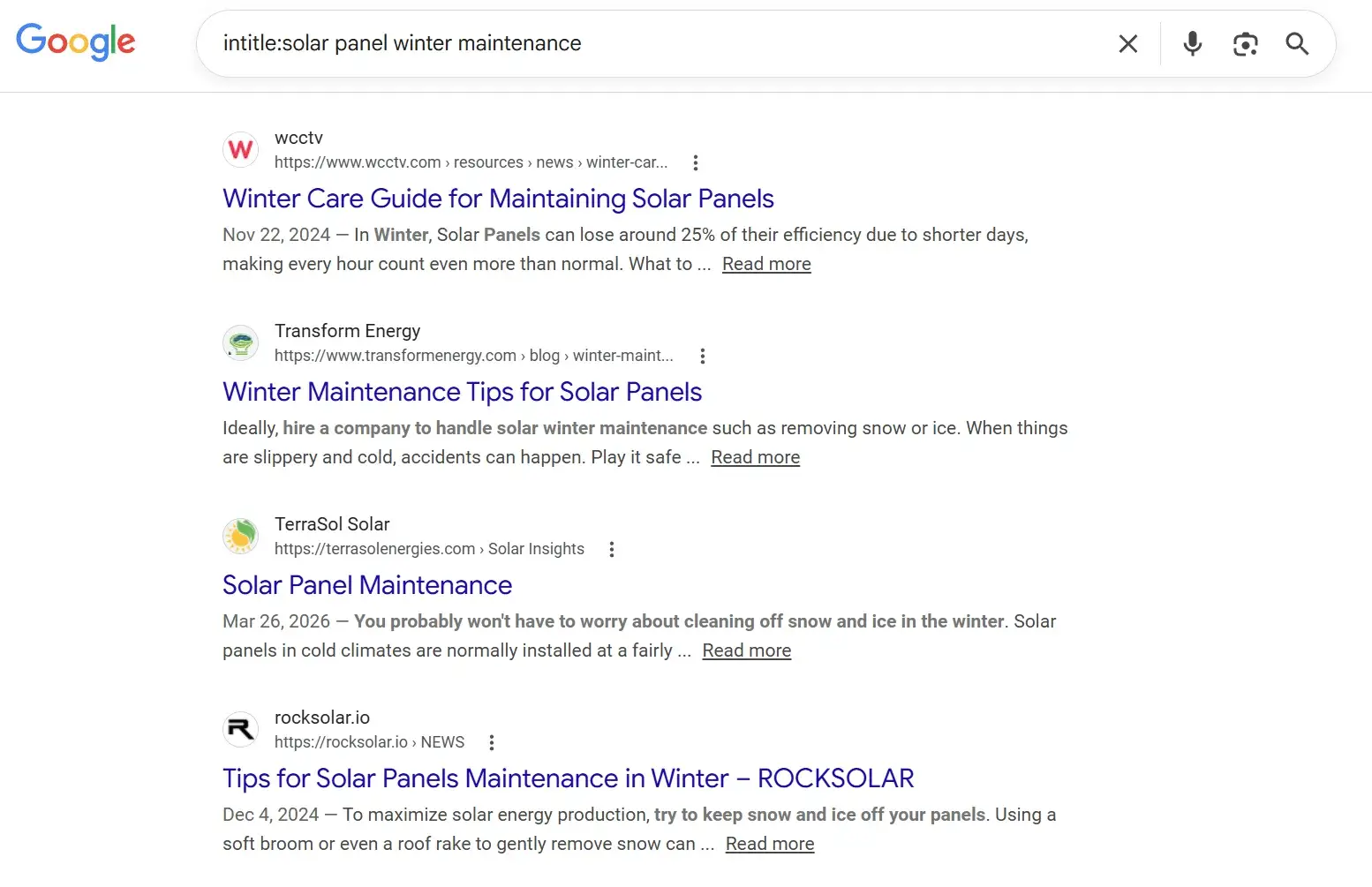
Task: Open Tips for Solar Panels Maintenance in Winter
Action: [x=568, y=778]
